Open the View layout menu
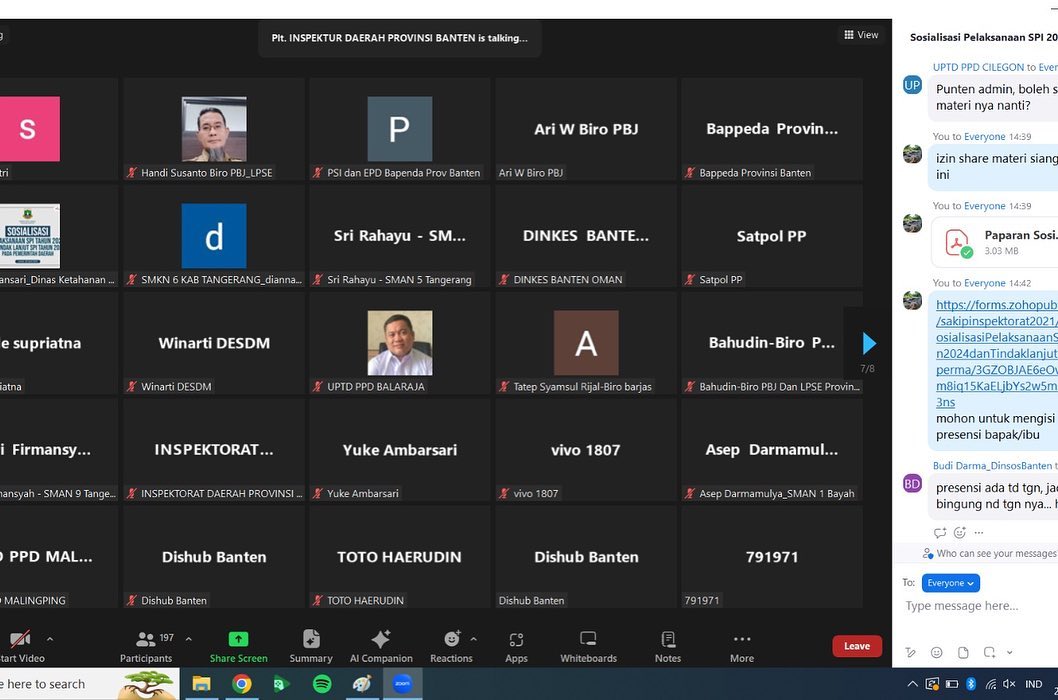 click(x=860, y=35)
